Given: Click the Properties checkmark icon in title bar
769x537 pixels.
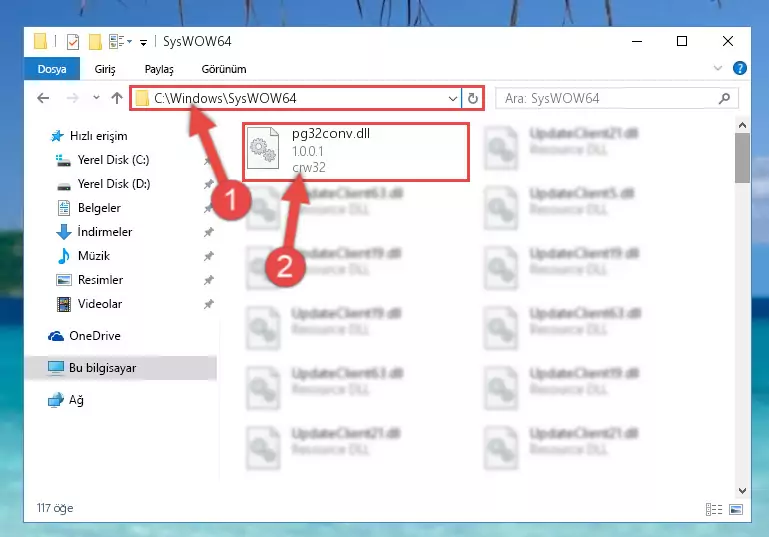Looking at the screenshot, I should pyautogui.click(x=73, y=42).
